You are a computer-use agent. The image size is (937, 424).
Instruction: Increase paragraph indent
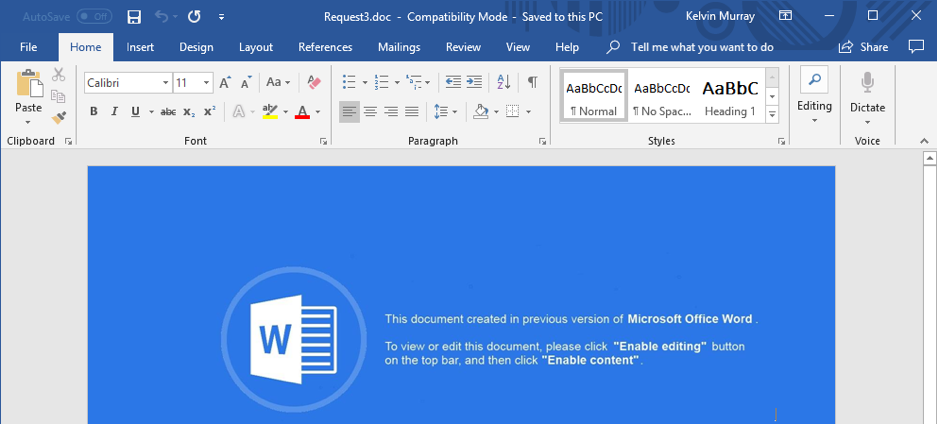(474, 82)
